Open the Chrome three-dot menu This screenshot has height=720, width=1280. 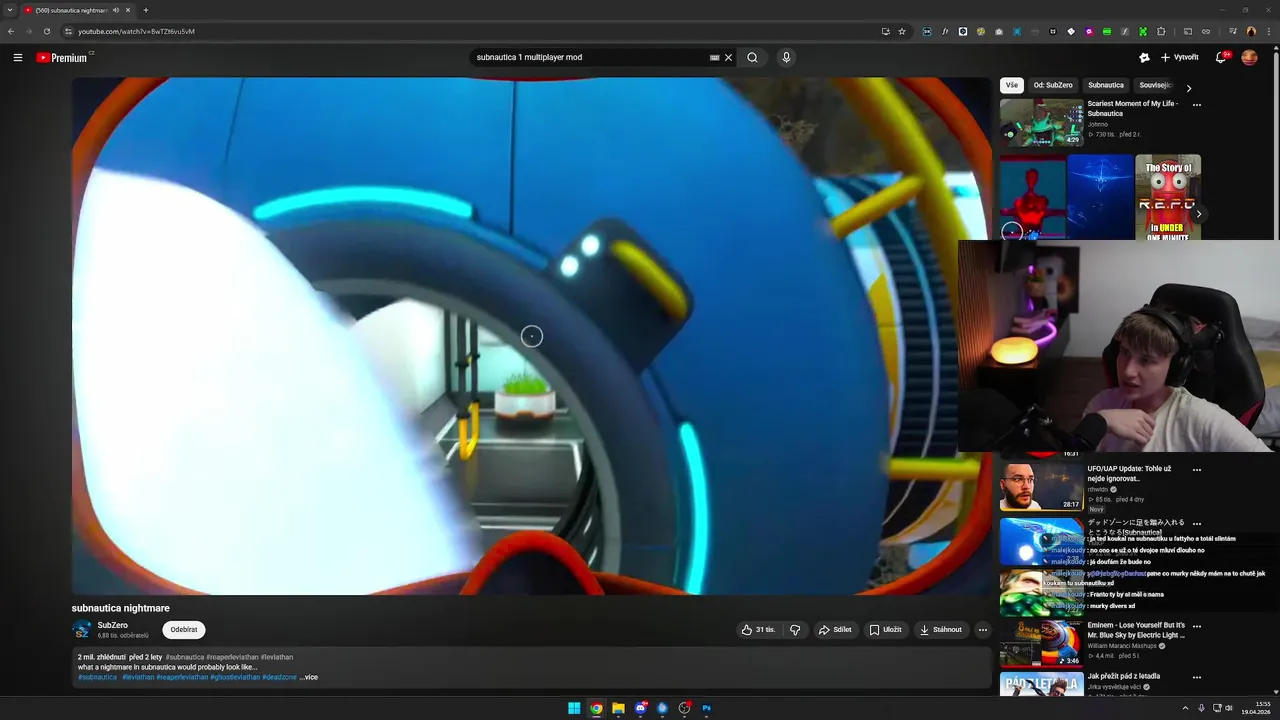point(1268,31)
